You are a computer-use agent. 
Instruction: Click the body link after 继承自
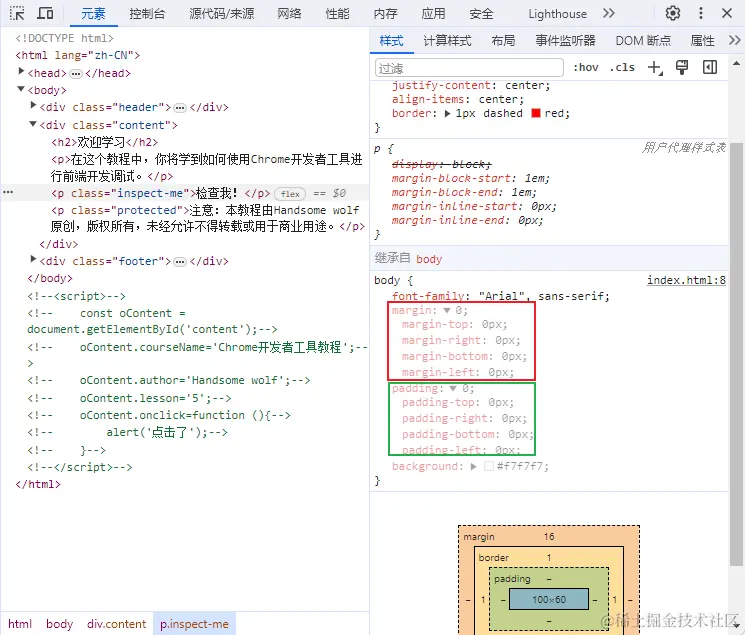point(429,259)
